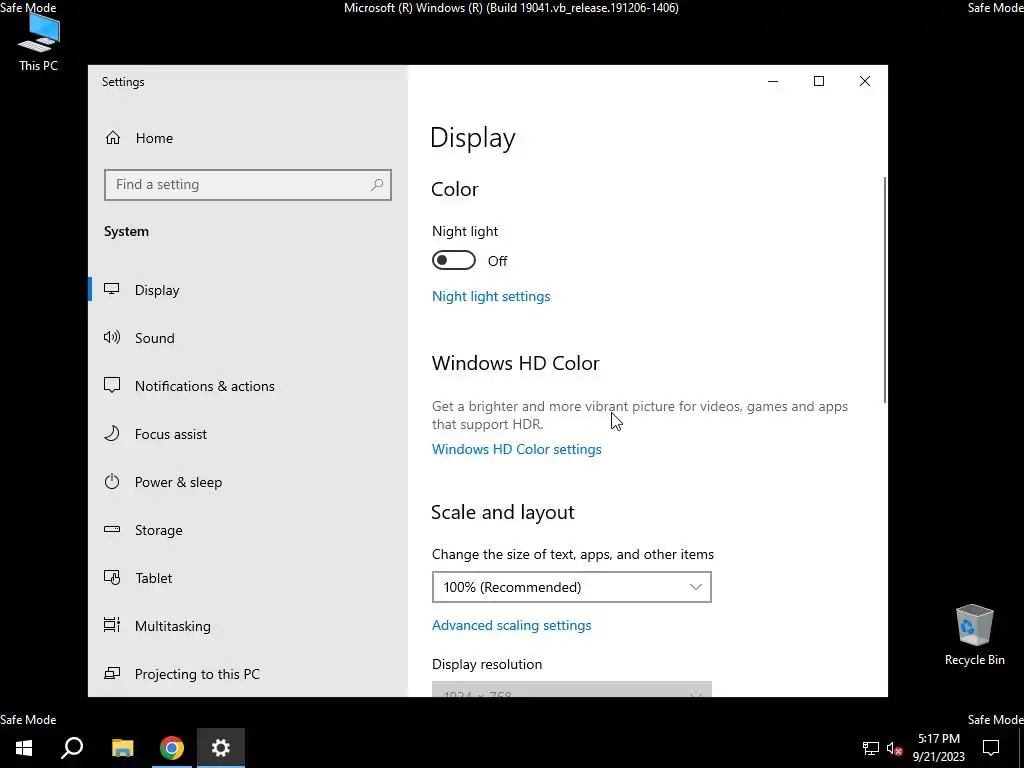Click the magnifier icon in Find a setting
The height and width of the screenshot is (768, 1024).
(377, 185)
